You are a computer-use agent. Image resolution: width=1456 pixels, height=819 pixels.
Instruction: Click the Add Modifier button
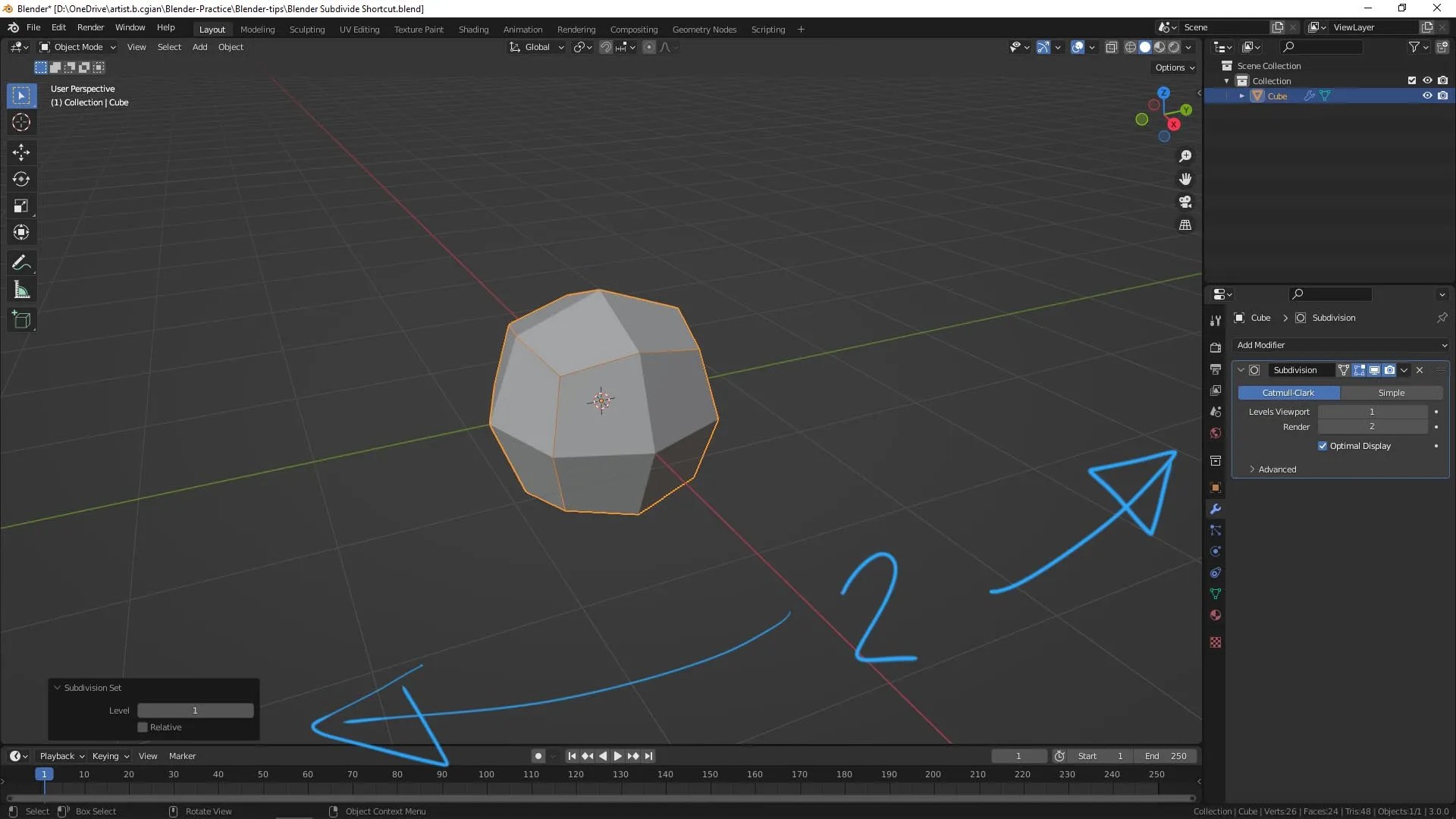click(x=1339, y=345)
